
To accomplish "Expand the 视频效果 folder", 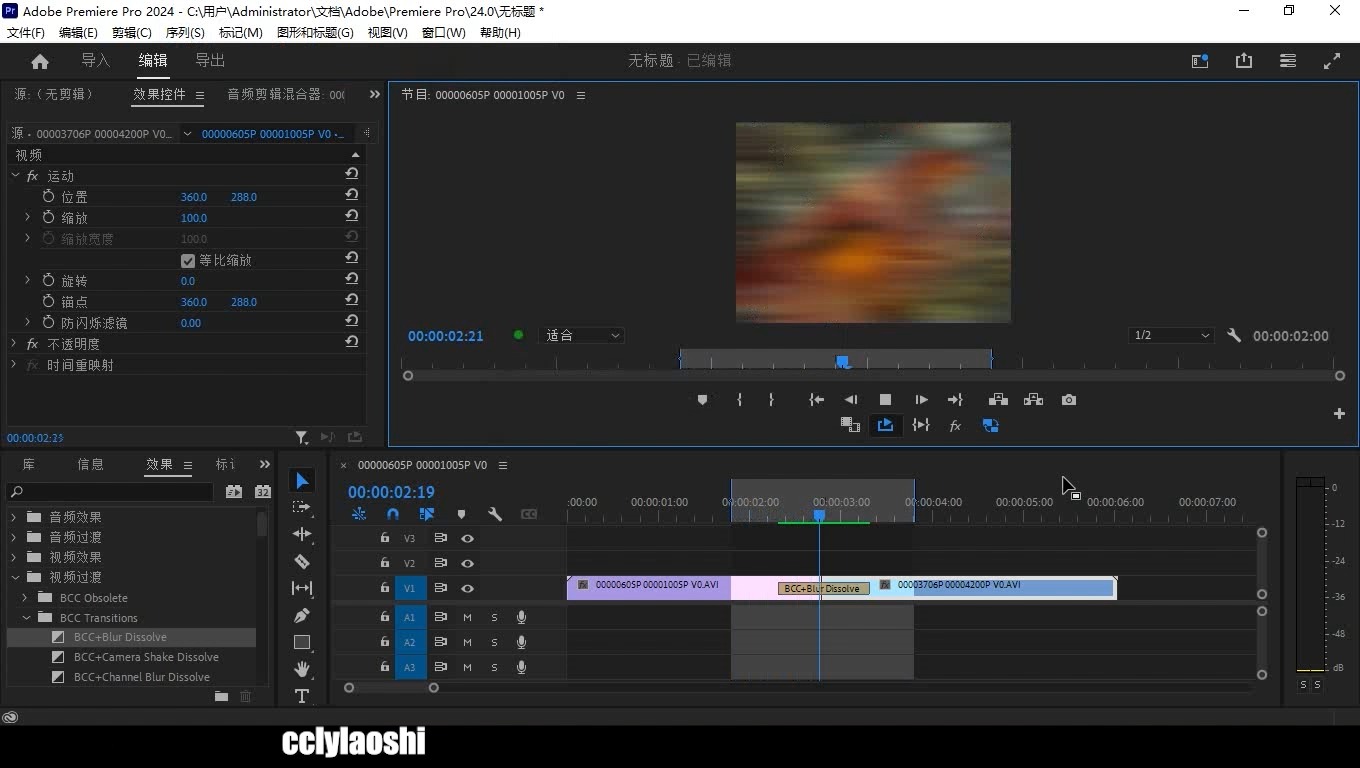I will click(15, 557).
